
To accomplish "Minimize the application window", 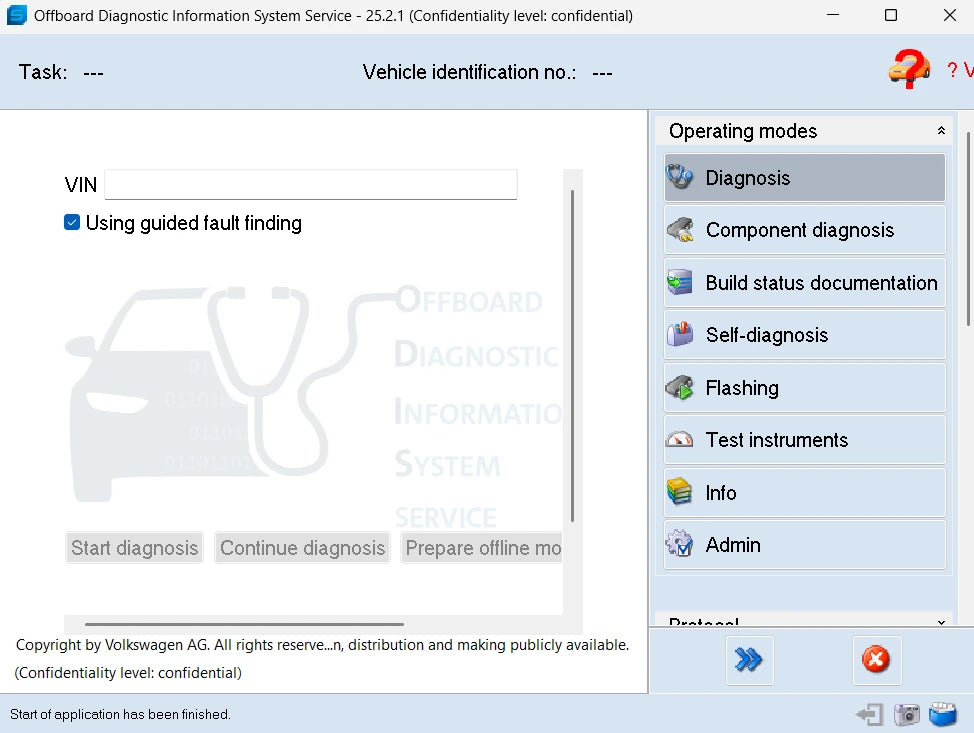I will point(833,15).
